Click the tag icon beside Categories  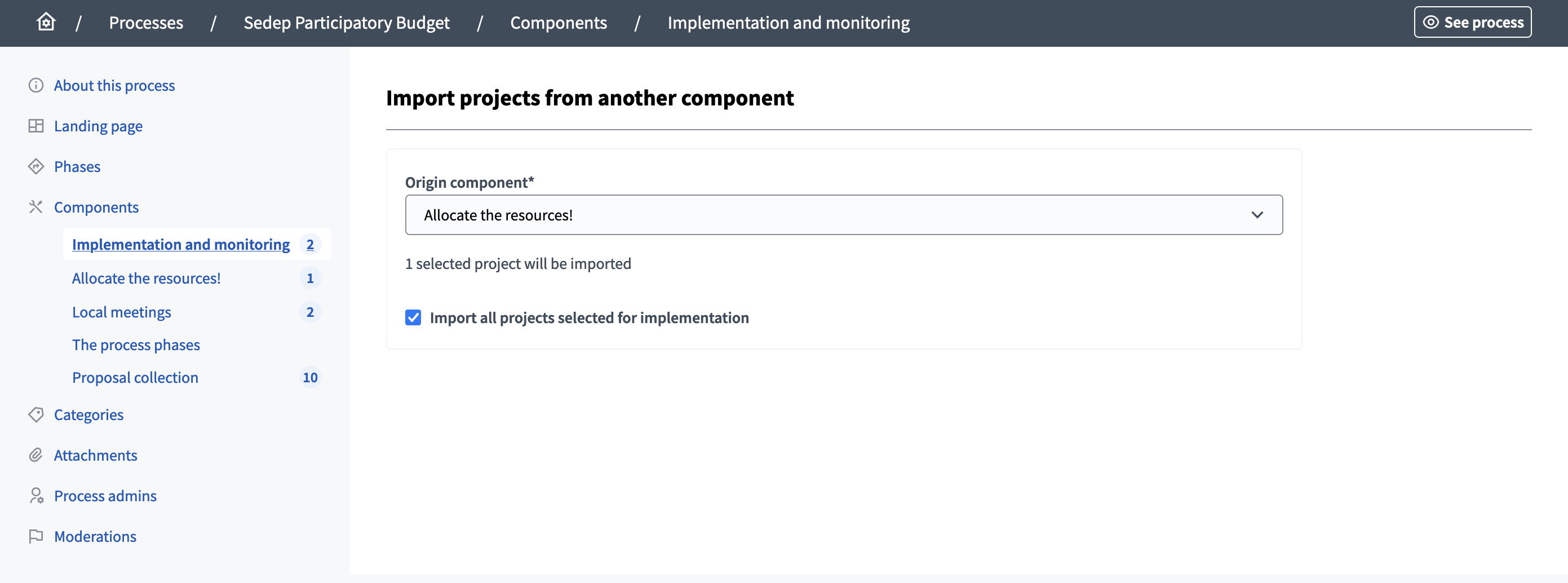(36, 414)
